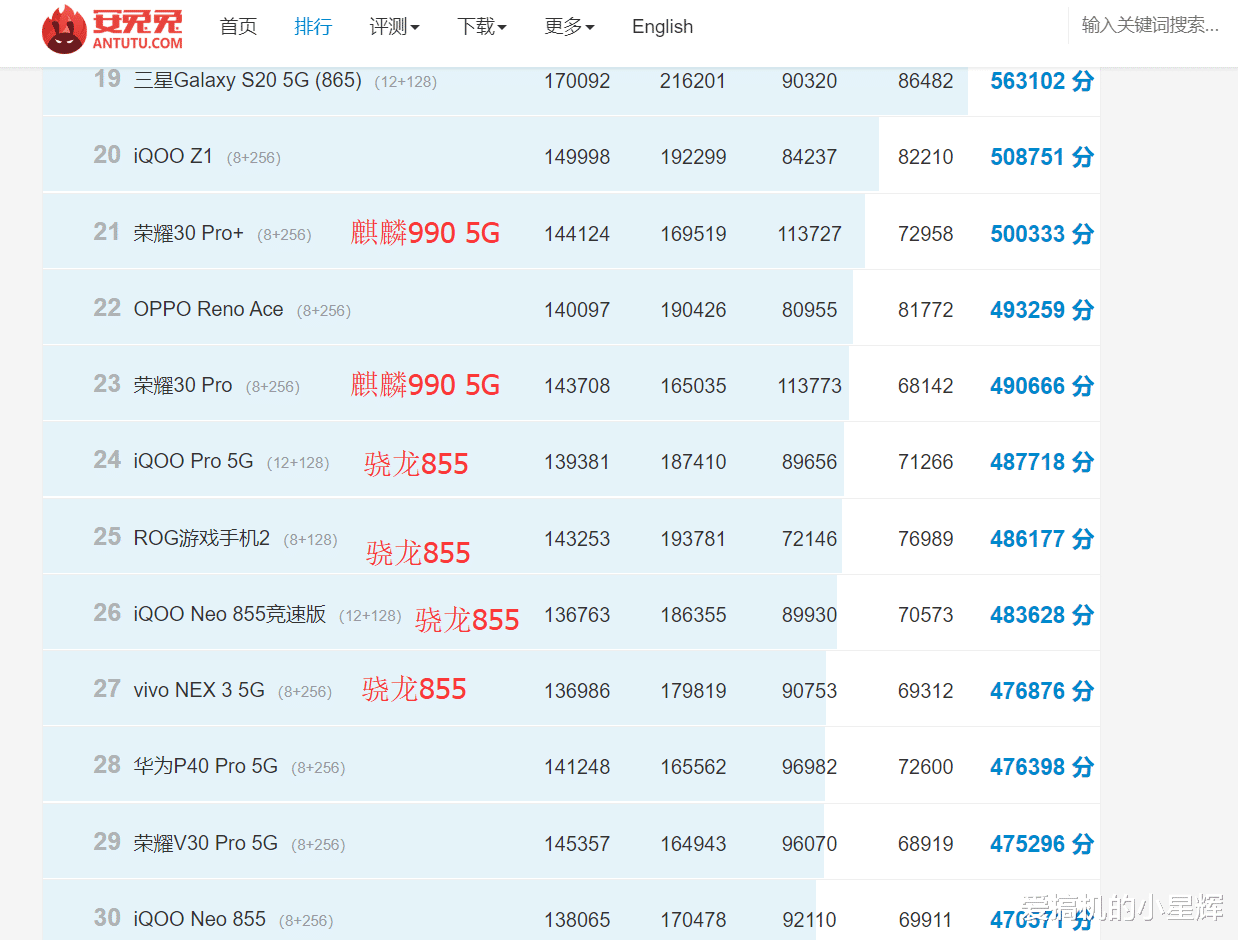This screenshot has height=940, width=1238.
Task: Click the (8+256) spec of iQOO Z1
Action: point(254,158)
